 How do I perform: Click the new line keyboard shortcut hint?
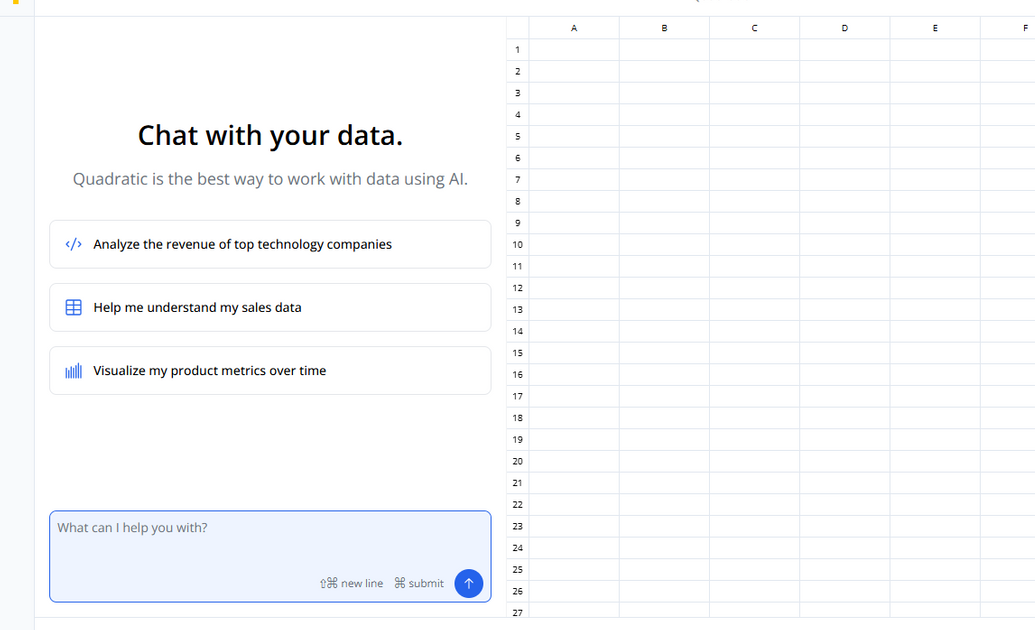351,583
